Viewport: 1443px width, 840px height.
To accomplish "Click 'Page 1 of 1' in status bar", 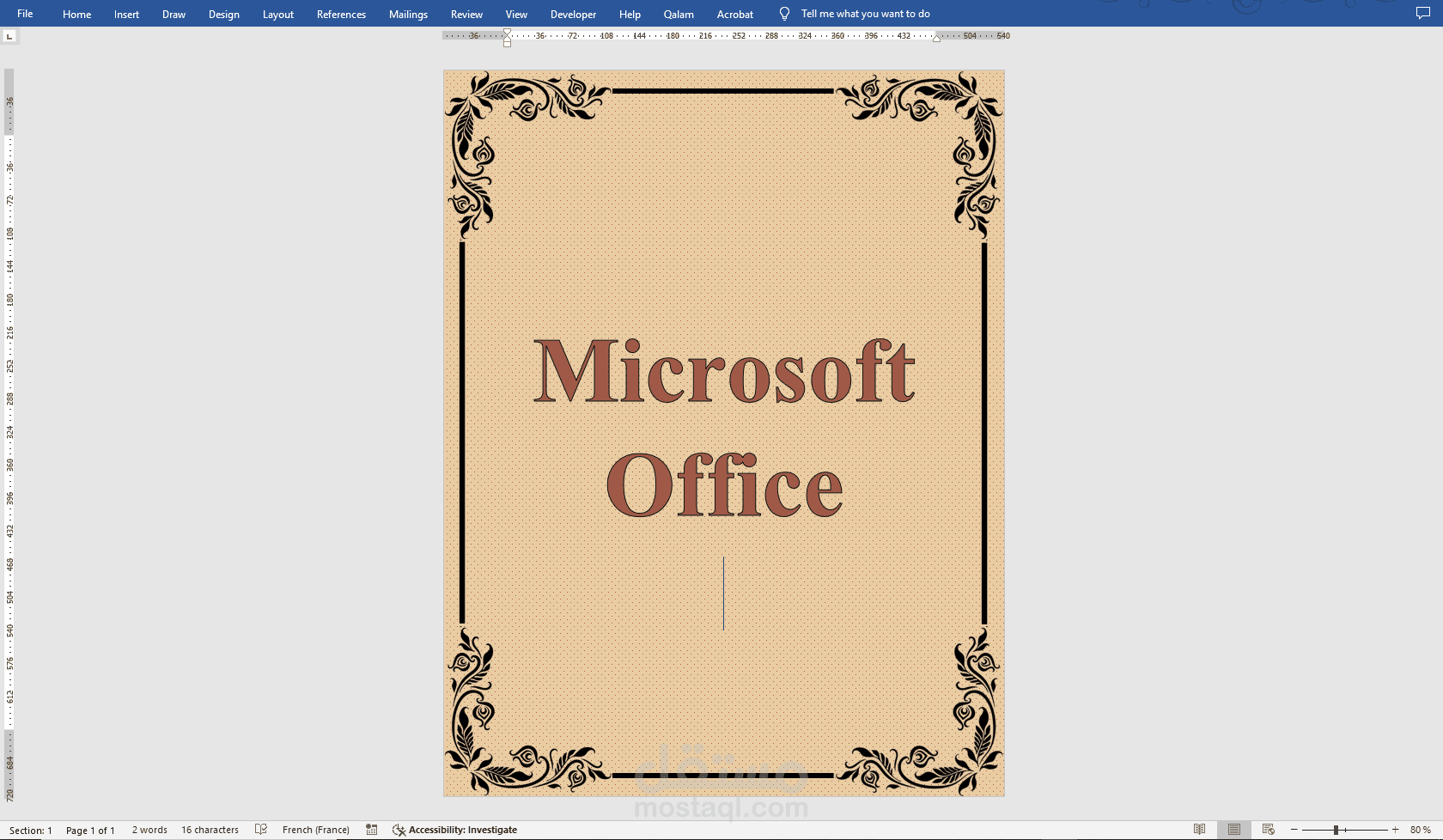I will (90, 831).
